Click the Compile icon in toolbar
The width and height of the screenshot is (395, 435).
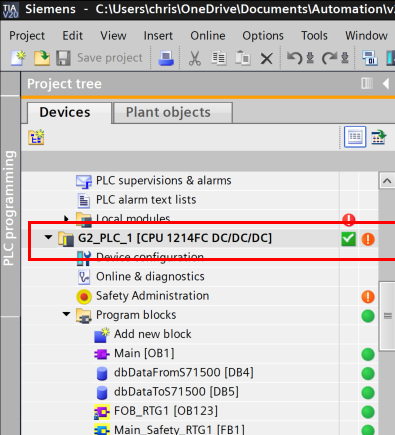pyautogui.click(x=370, y=58)
